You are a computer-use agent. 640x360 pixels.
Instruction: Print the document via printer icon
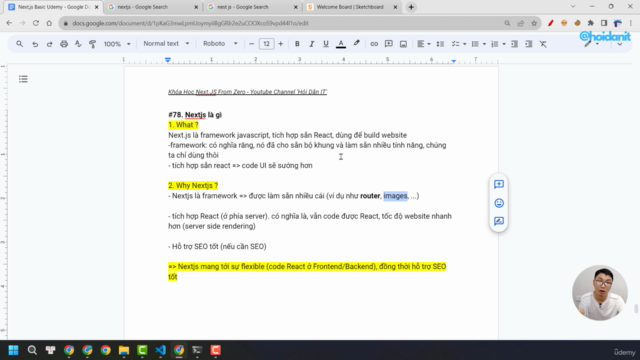64,44
